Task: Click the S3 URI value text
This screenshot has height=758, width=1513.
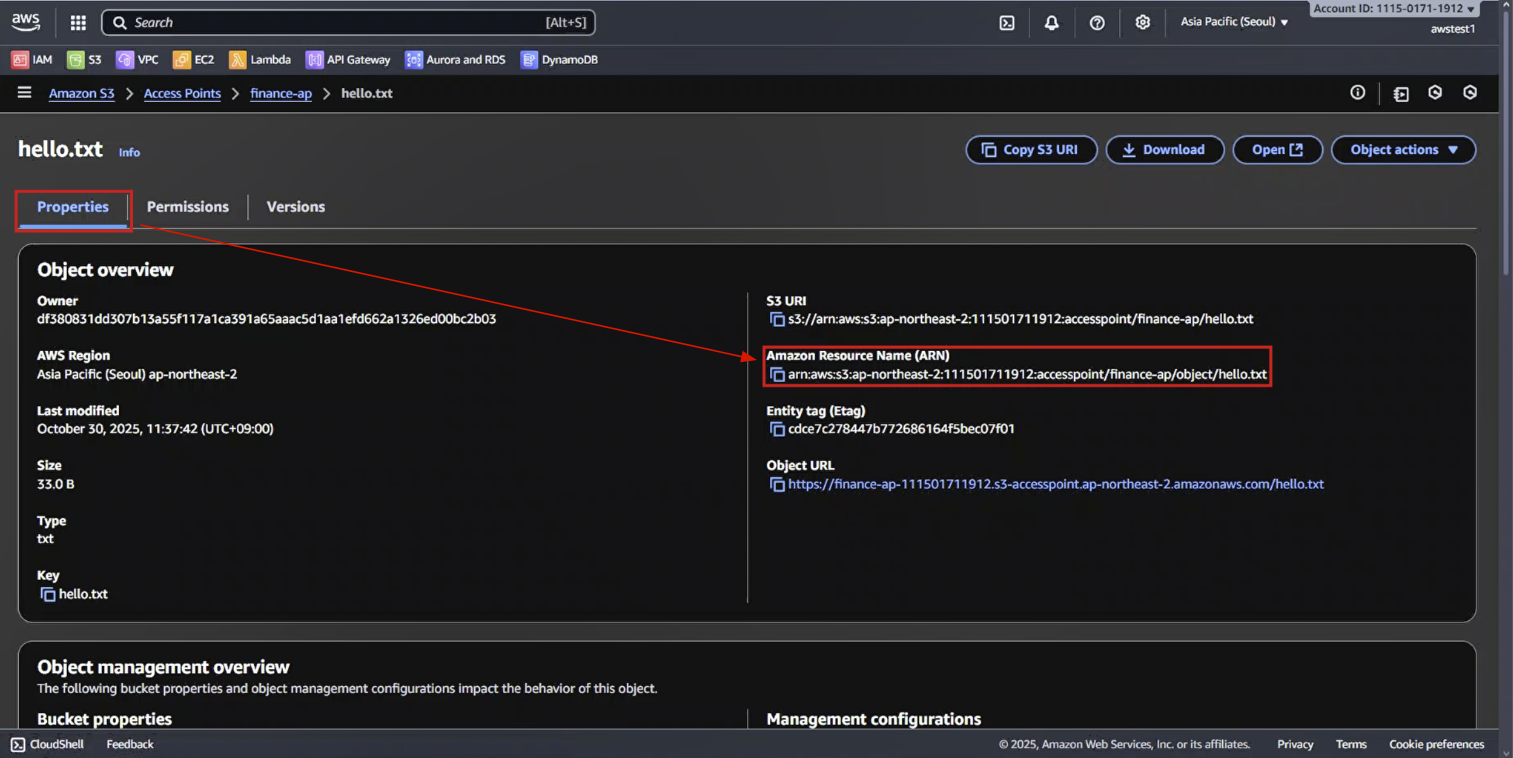Action: pyautogui.click(x=1021, y=319)
